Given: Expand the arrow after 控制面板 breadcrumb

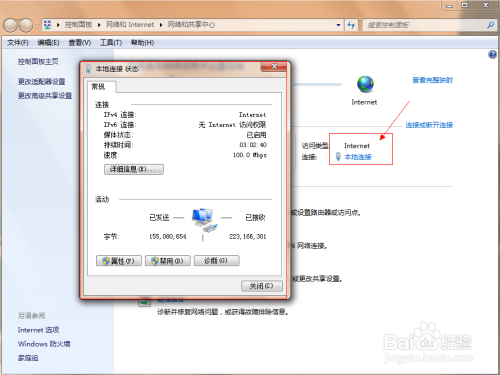Looking at the screenshot, I should [x=99, y=25].
